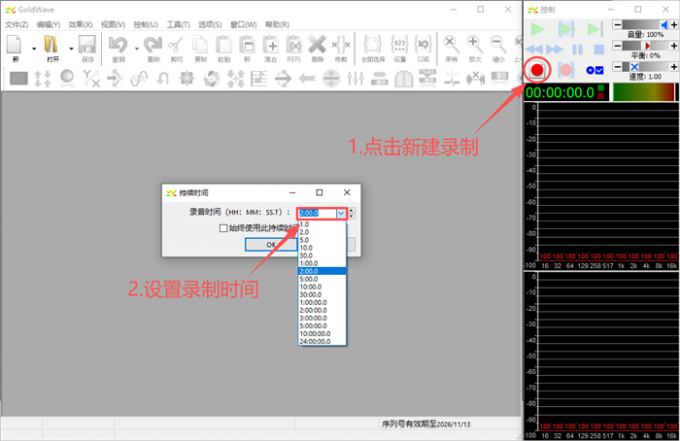
Task: Click OK in the 持续时间 dialog
Action: (271, 245)
